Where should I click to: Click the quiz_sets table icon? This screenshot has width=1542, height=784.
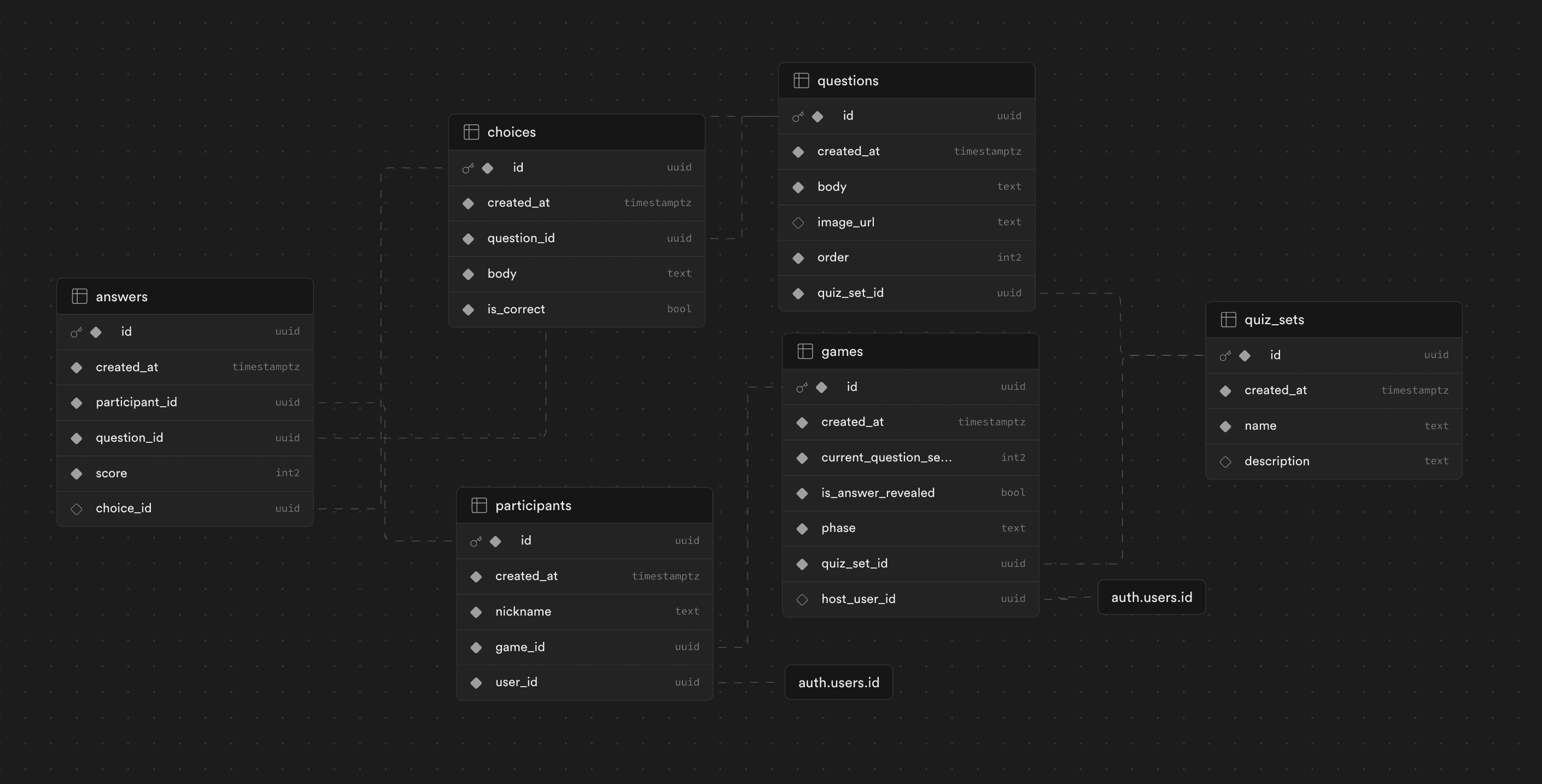pyautogui.click(x=1228, y=319)
